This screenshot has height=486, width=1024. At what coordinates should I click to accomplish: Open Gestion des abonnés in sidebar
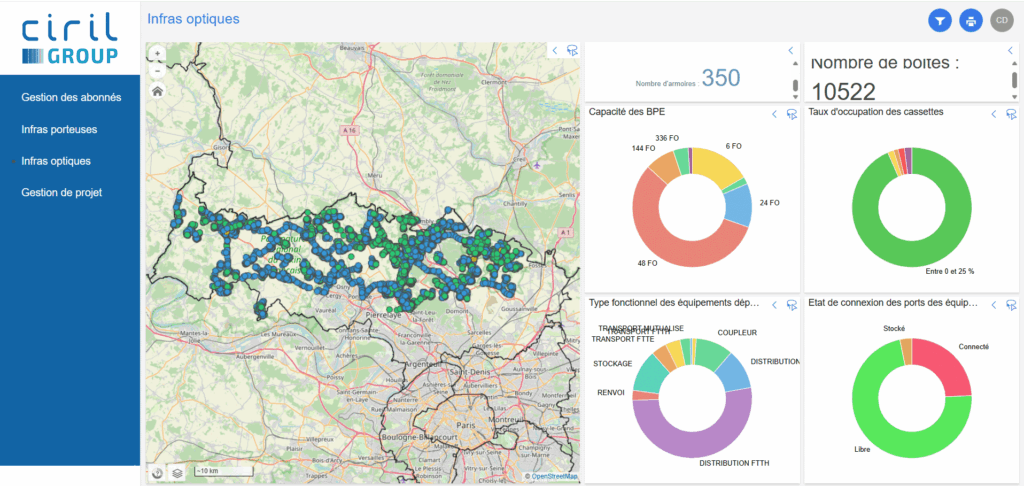[71, 97]
